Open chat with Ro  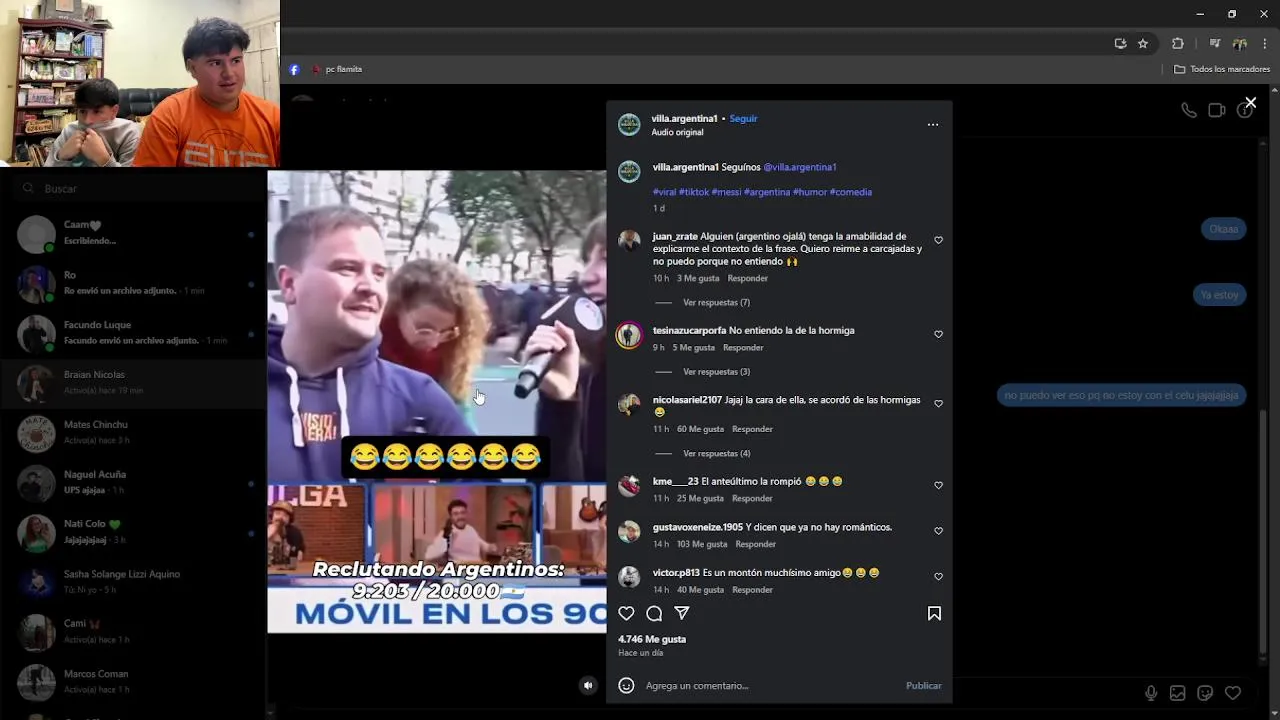coord(134,284)
